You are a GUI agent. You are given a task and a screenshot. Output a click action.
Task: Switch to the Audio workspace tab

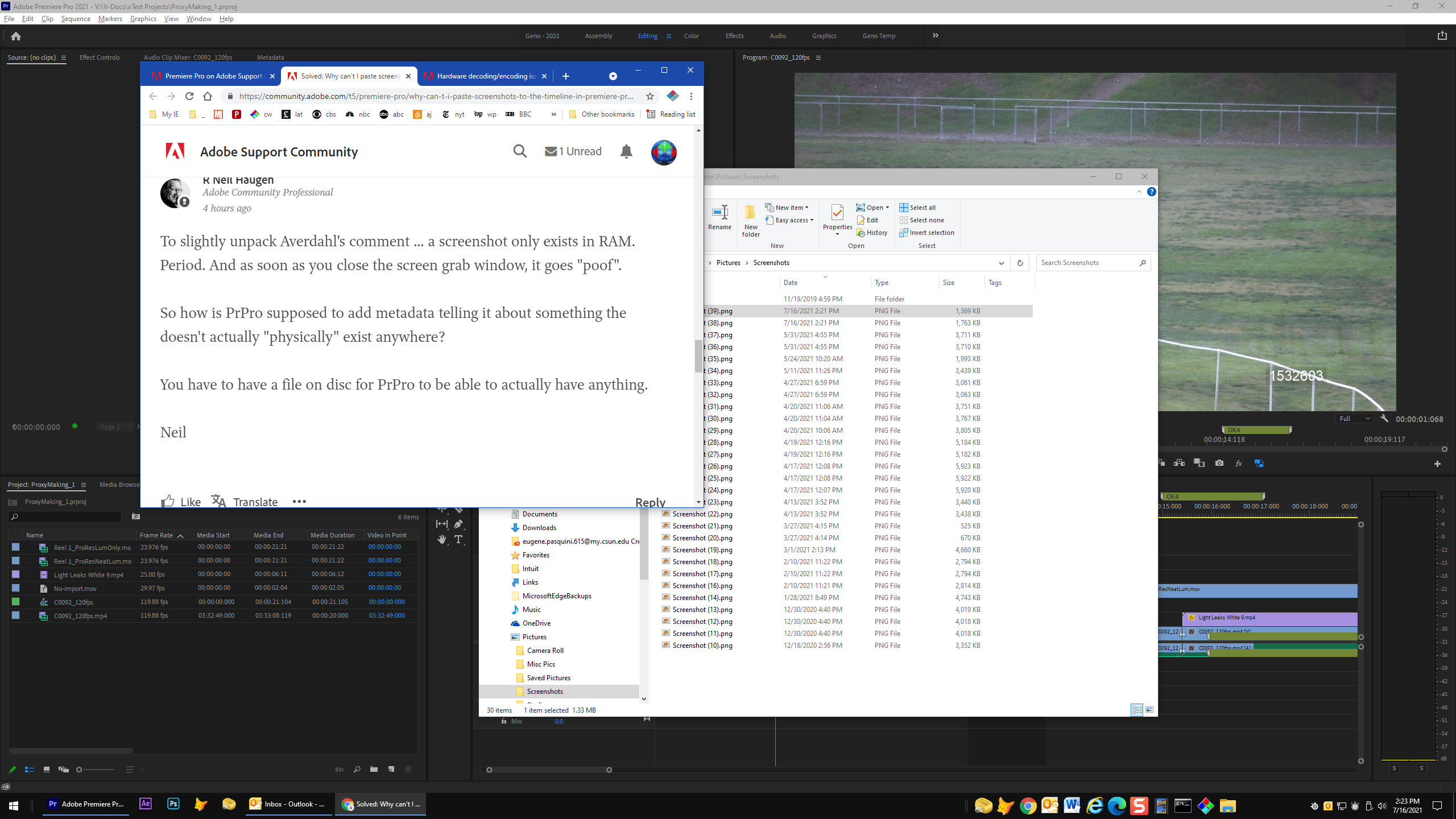[x=778, y=36]
